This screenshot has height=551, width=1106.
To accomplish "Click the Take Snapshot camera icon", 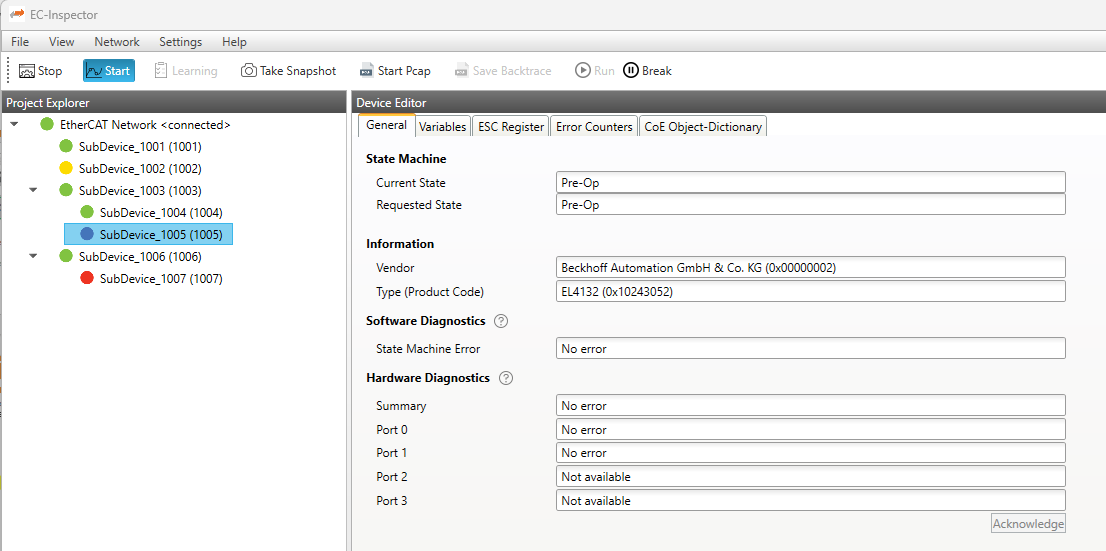I will point(248,71).
